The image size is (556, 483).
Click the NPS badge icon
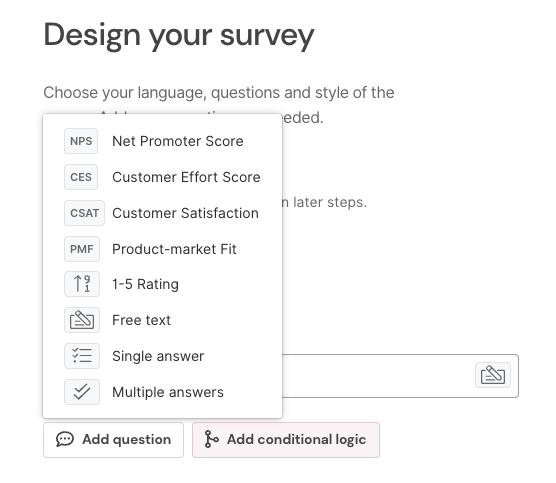point(81,141)
